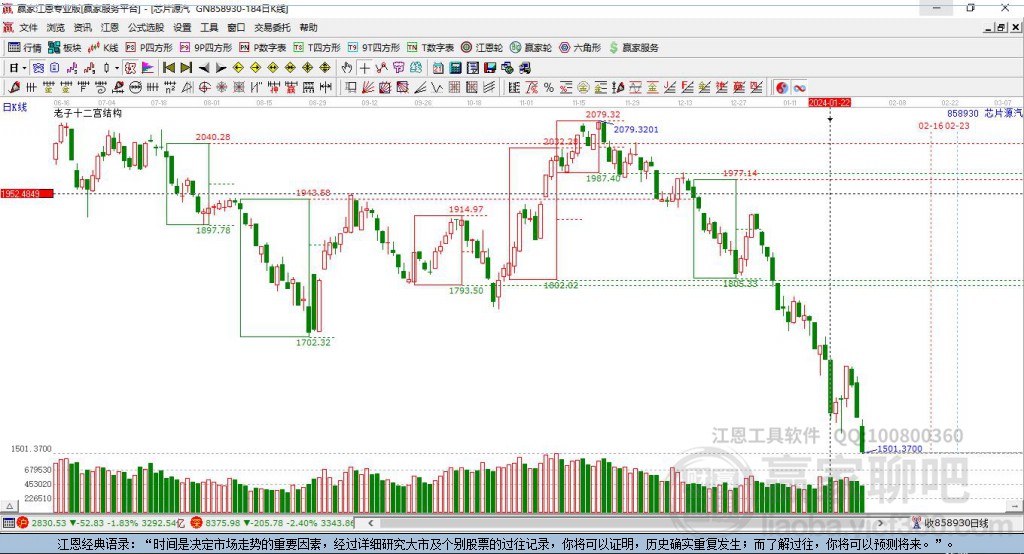
Task: Step chart right with black arrow
Action: [221, 68]
